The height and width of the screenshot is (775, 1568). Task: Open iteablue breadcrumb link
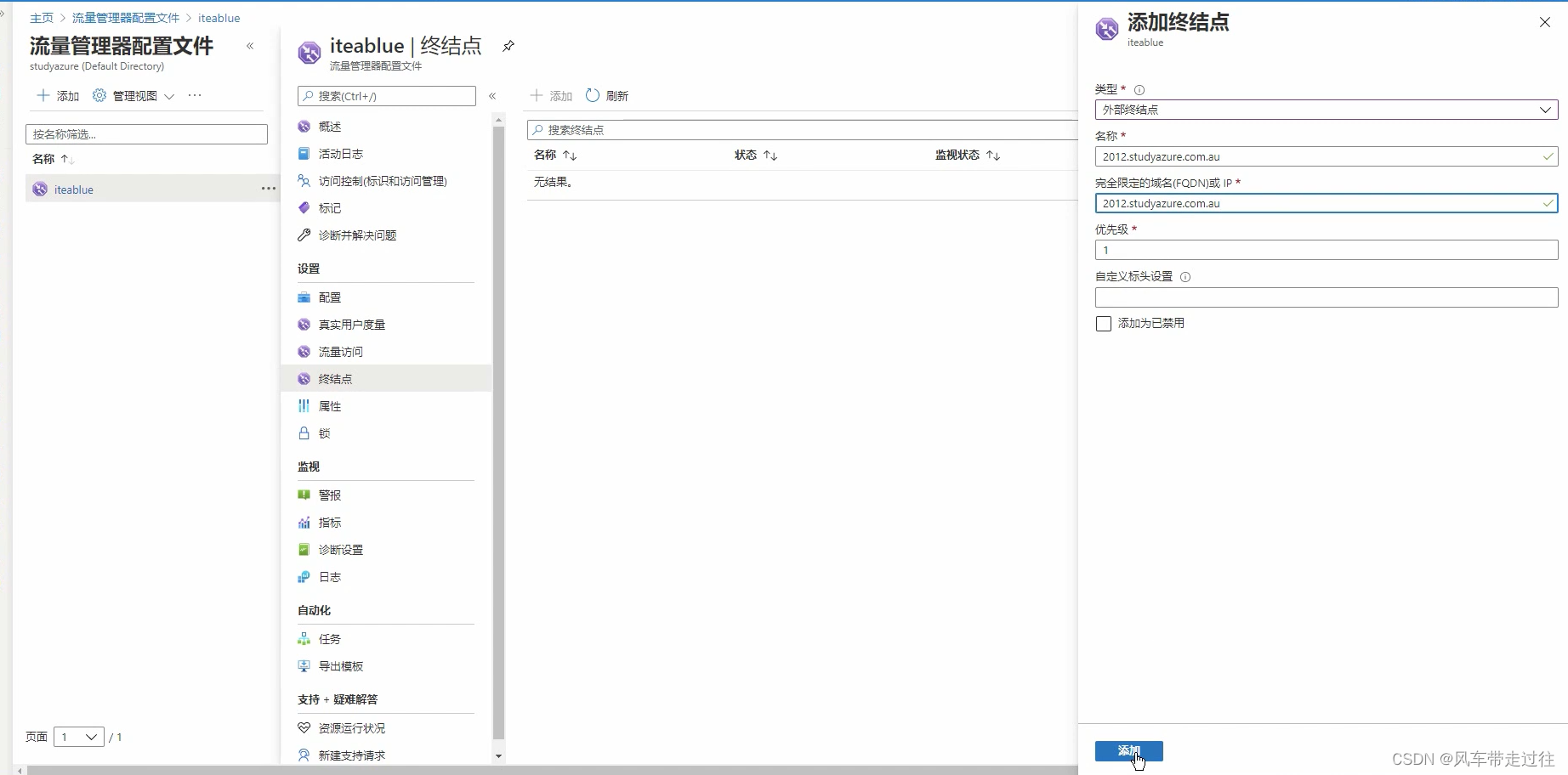(219, 18)
